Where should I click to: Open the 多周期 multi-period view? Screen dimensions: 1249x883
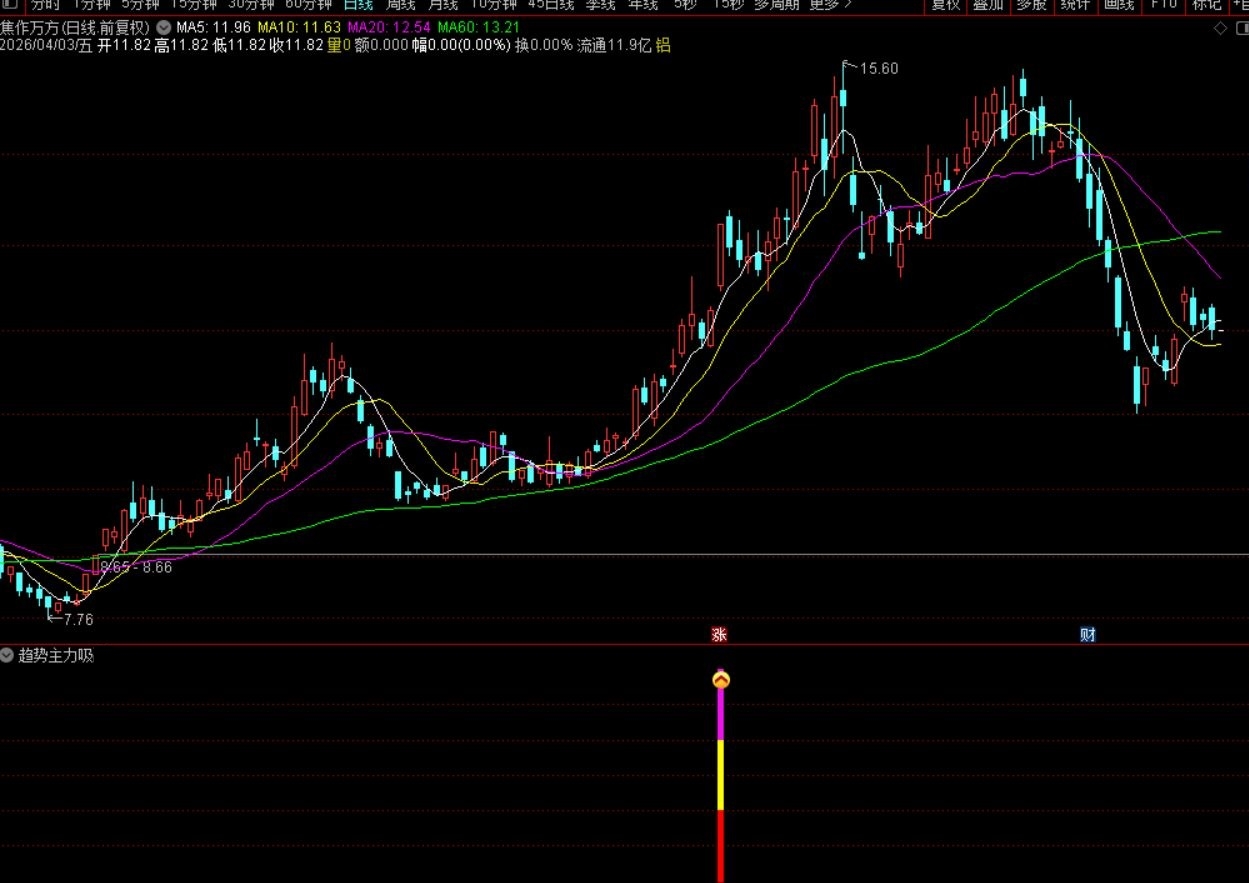point(776,5)
